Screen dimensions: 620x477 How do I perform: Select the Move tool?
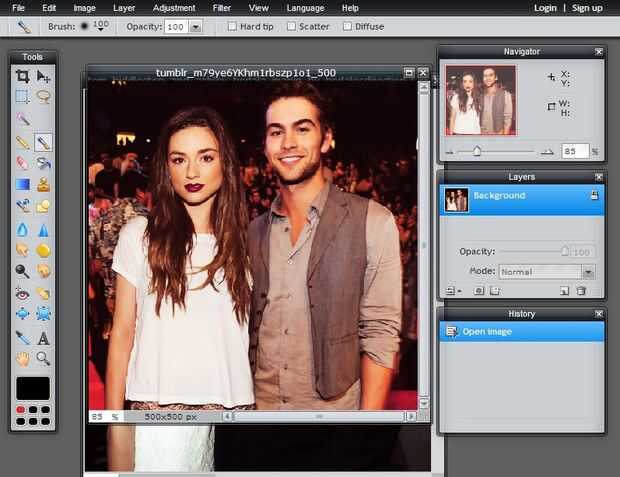point(43,76)
